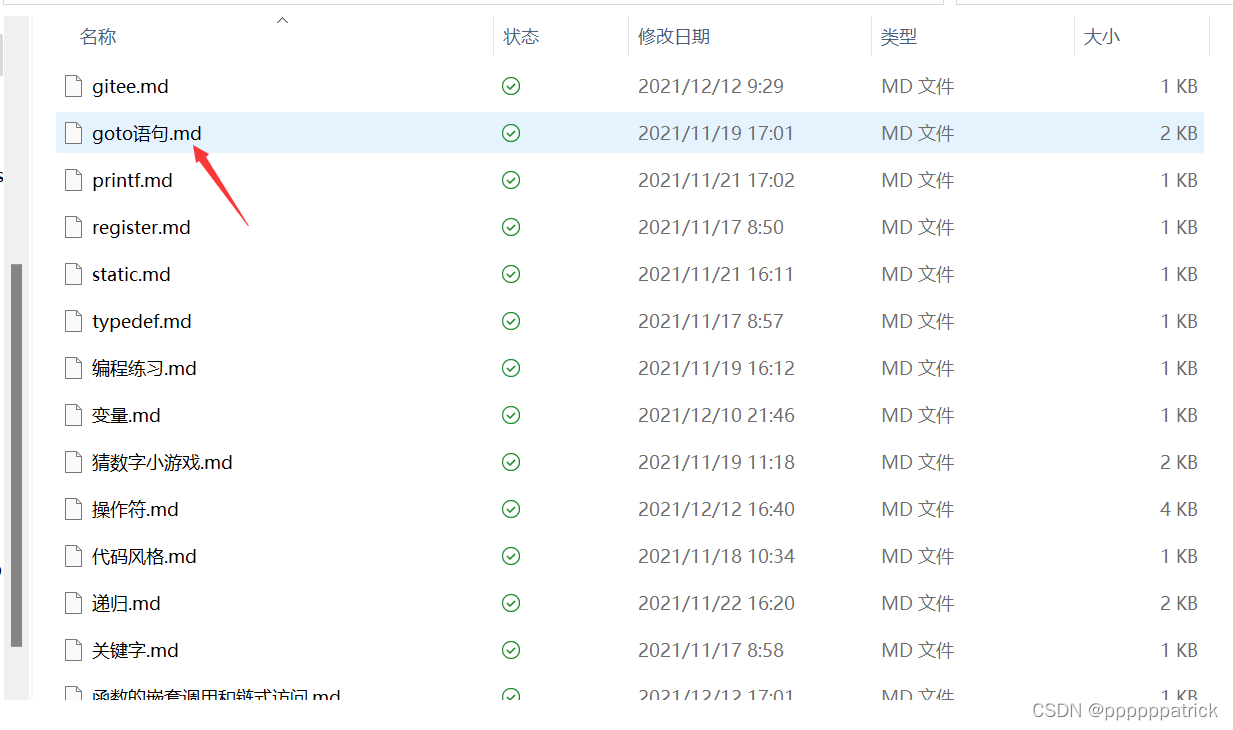Screen dimensions: 1233x730
Task: Toggle sort direction arrow above 名称
Action: (282, 19)
